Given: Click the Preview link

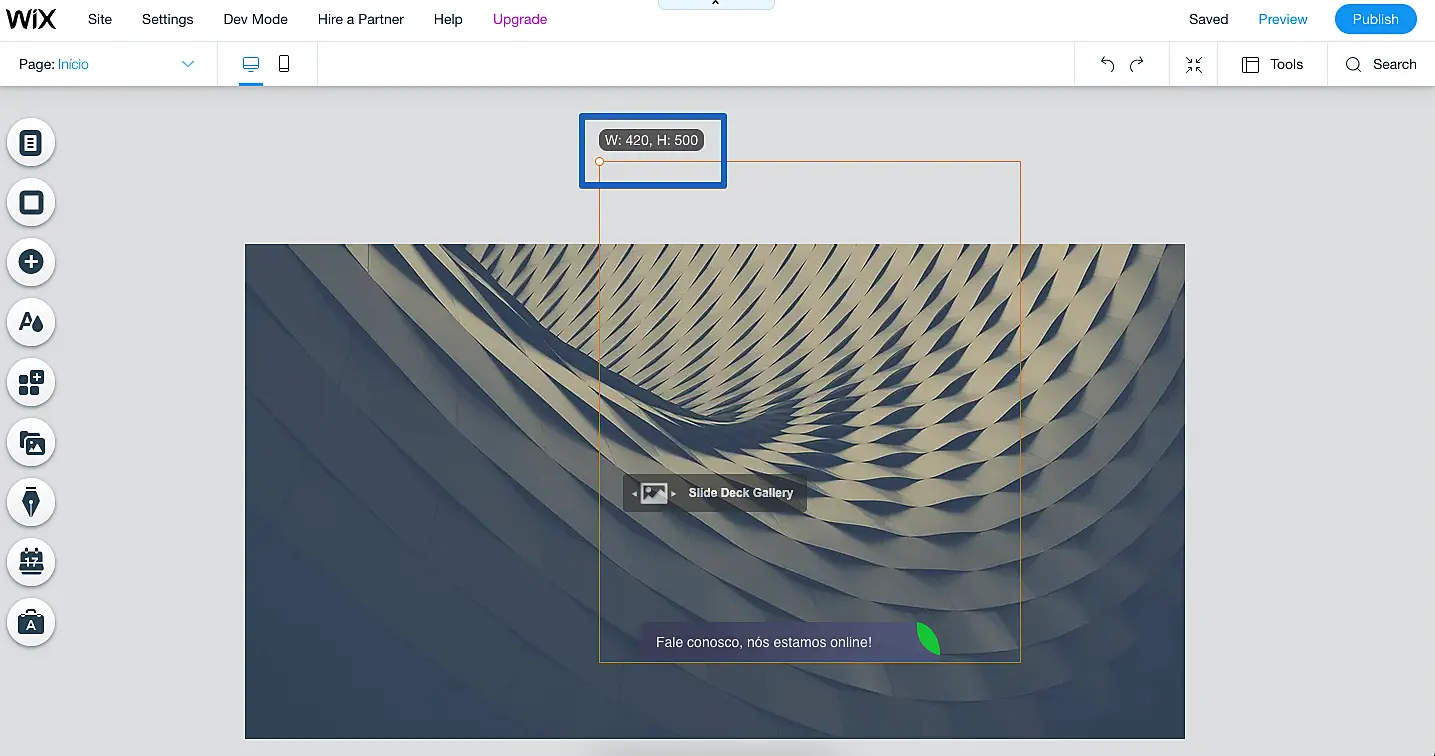Looking at the screenshot, I should pos(1283,19).
